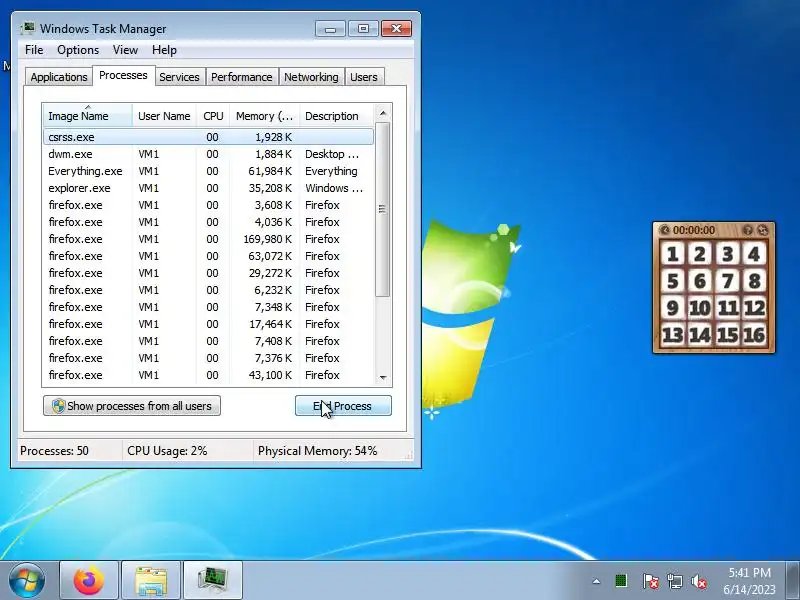Click the Show desktop strip beside the clock
This screenshot has width=800, height=600.
click(x=792, y=581)
